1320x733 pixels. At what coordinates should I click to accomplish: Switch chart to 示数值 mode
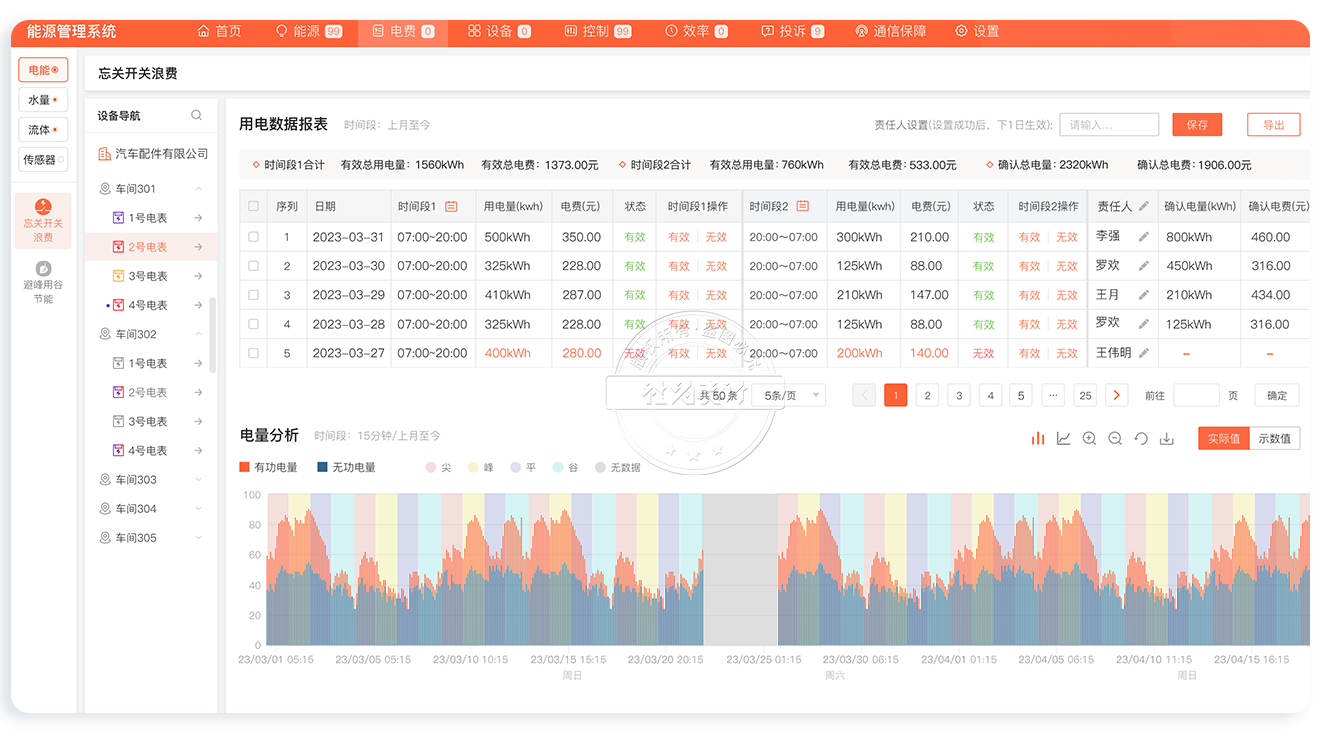click(x=1274, y=438)
